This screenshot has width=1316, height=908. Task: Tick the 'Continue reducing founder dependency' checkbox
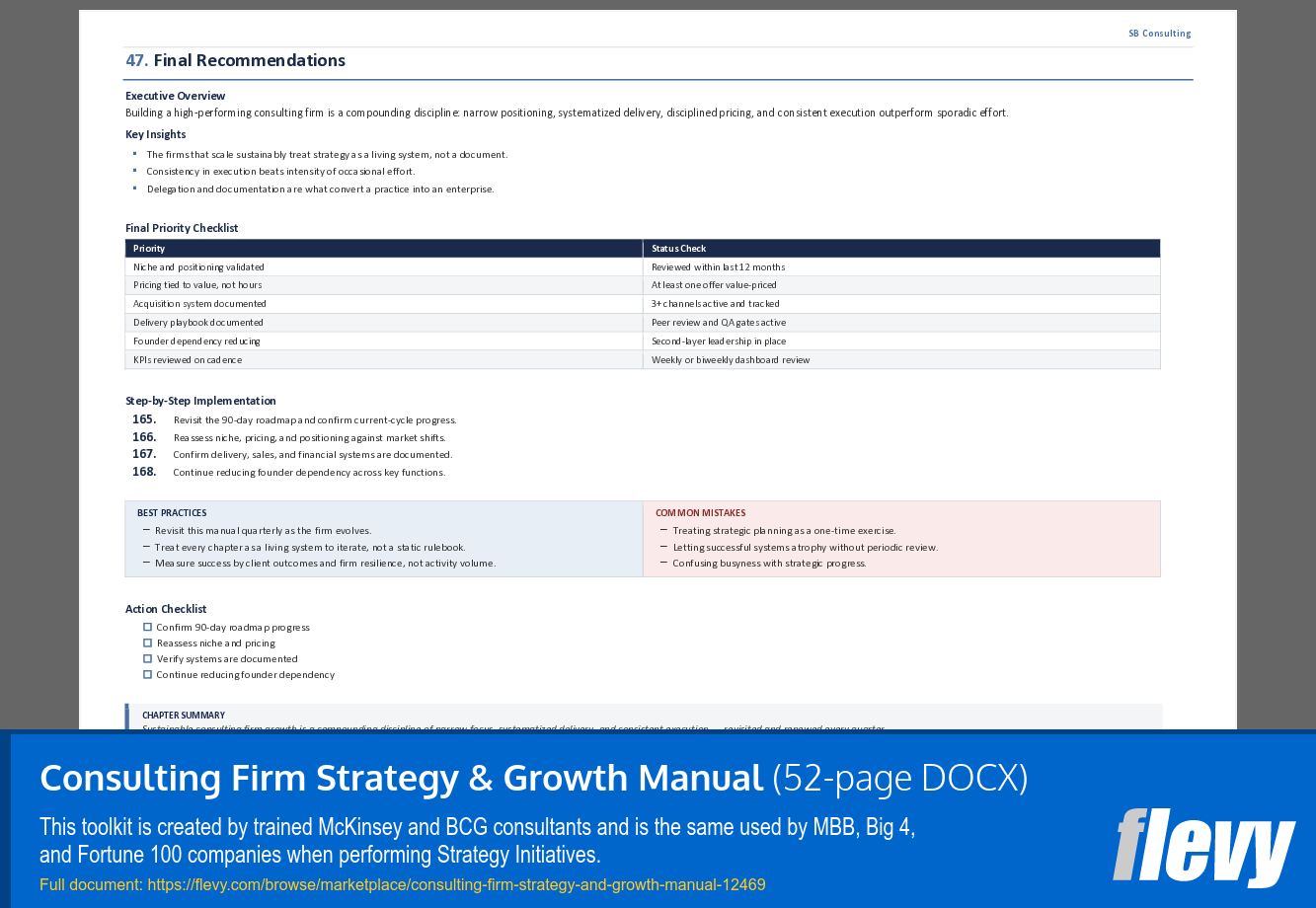point(147,674)
